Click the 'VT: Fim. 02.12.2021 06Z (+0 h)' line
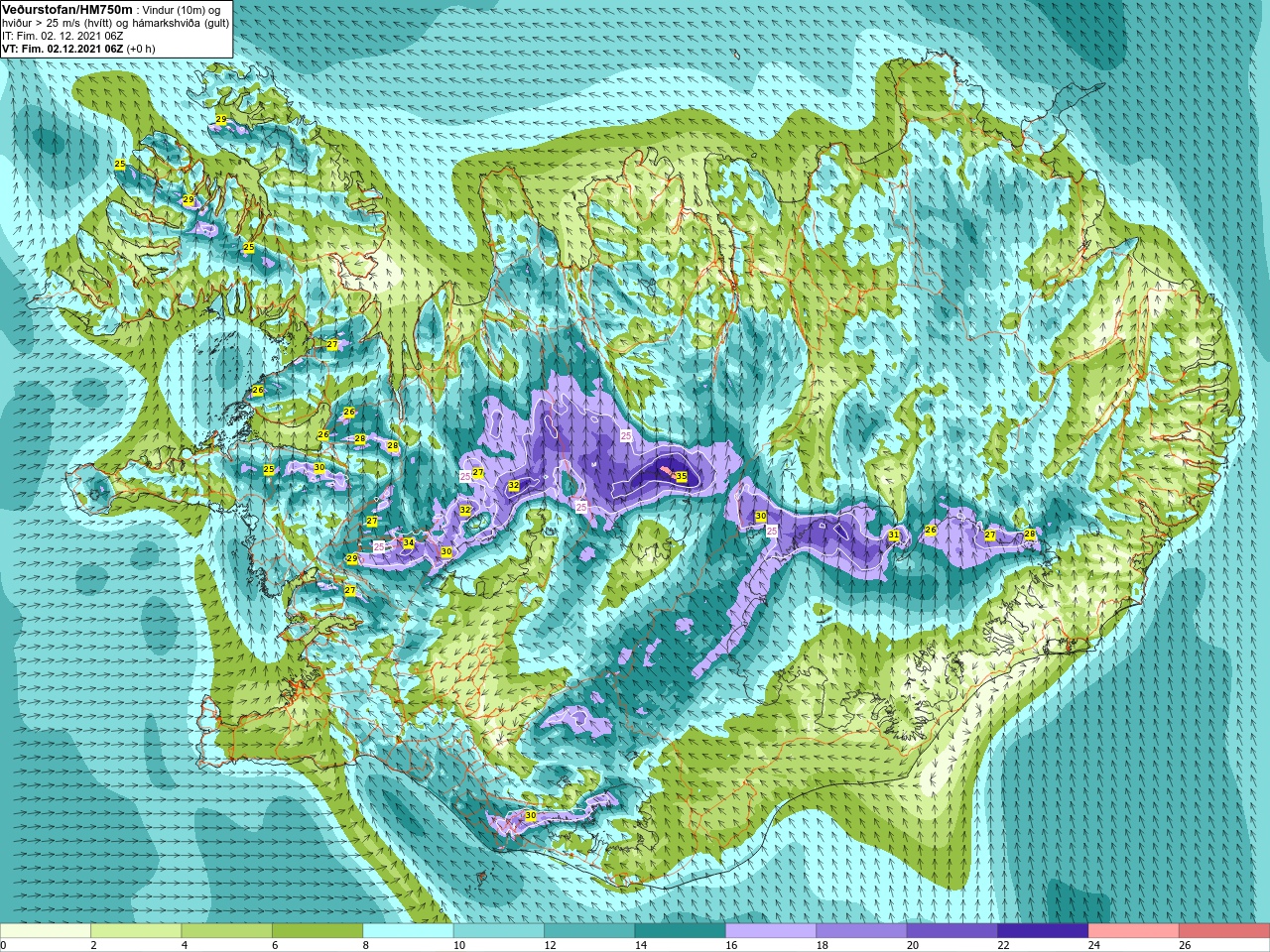 [77, 48]
